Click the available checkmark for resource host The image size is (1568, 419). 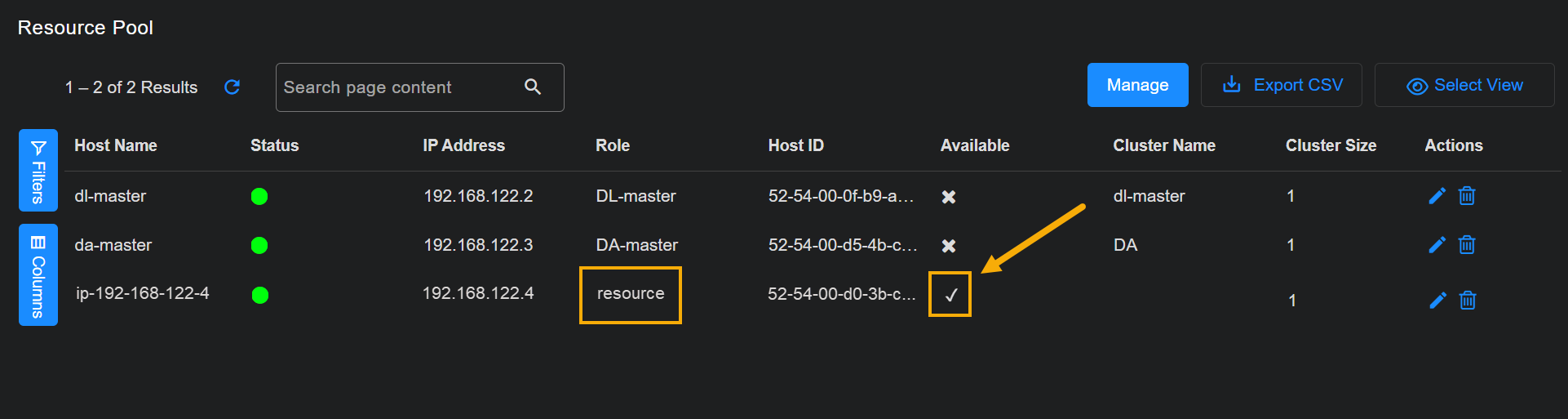coord(950,295)
